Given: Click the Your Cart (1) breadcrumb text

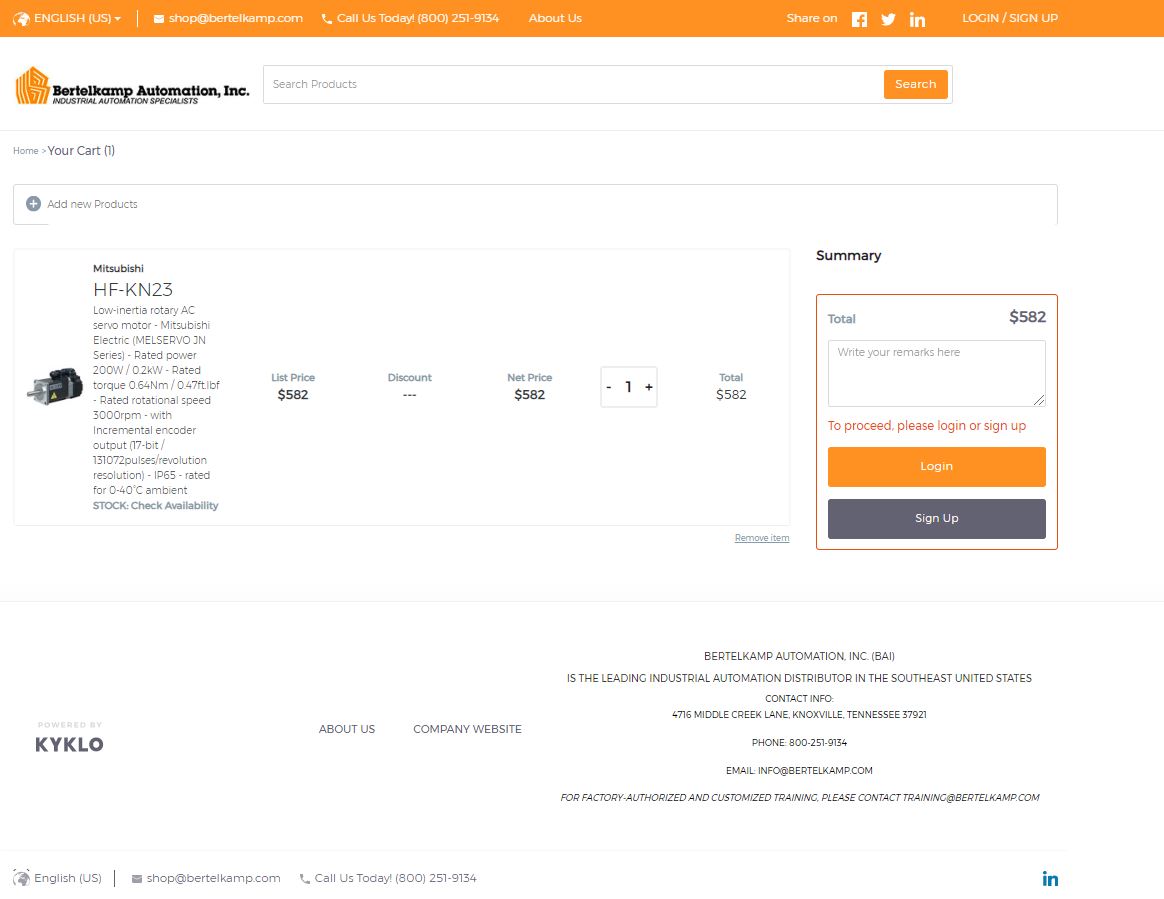Looking at the screenshot, I should click(81, 151).
